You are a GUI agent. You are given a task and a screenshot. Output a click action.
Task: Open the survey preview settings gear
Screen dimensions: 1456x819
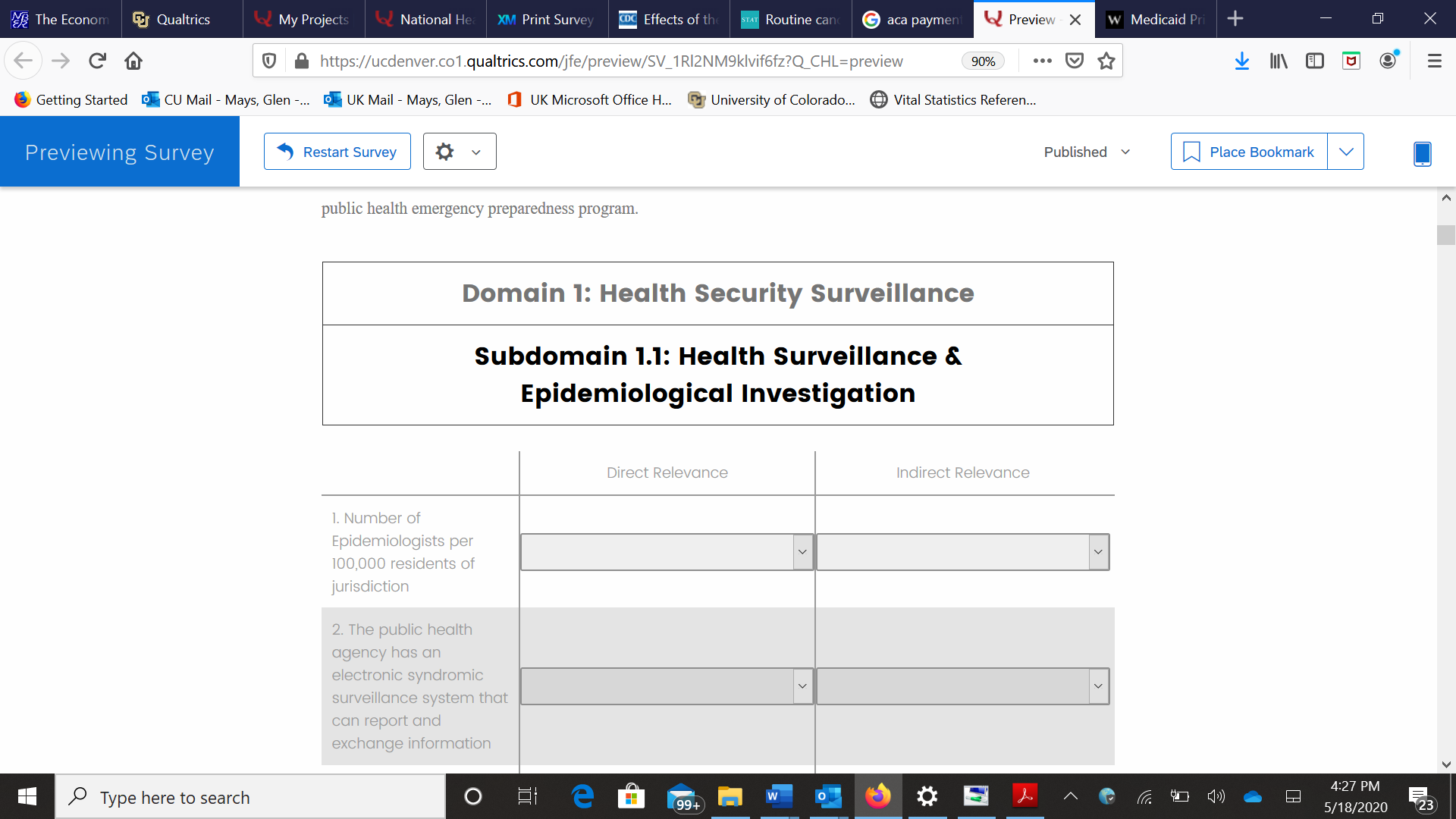(x=445, y=152)
